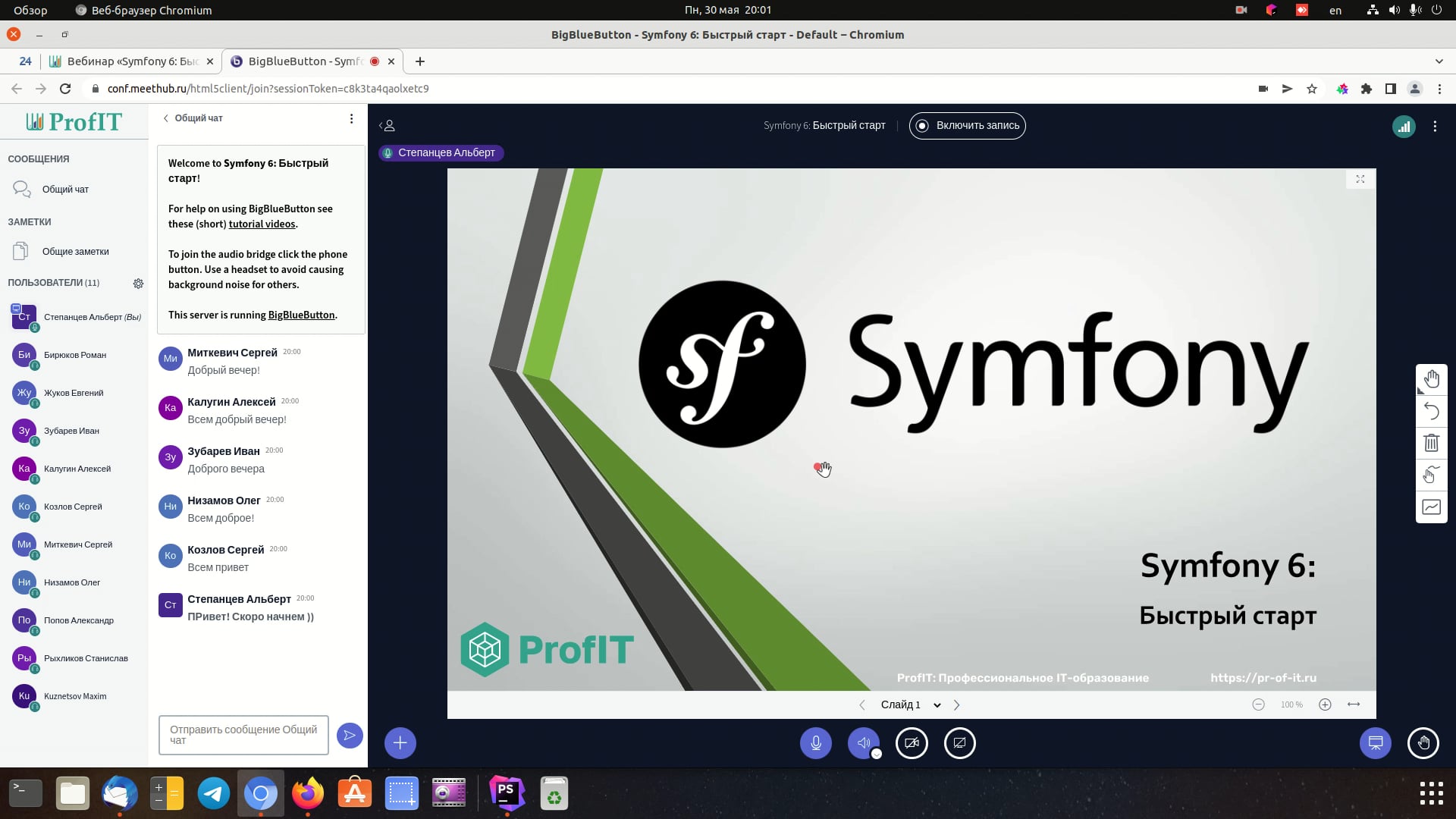
Task: Select user Миткевич Сергей in users list
Action: pos(74,544)
